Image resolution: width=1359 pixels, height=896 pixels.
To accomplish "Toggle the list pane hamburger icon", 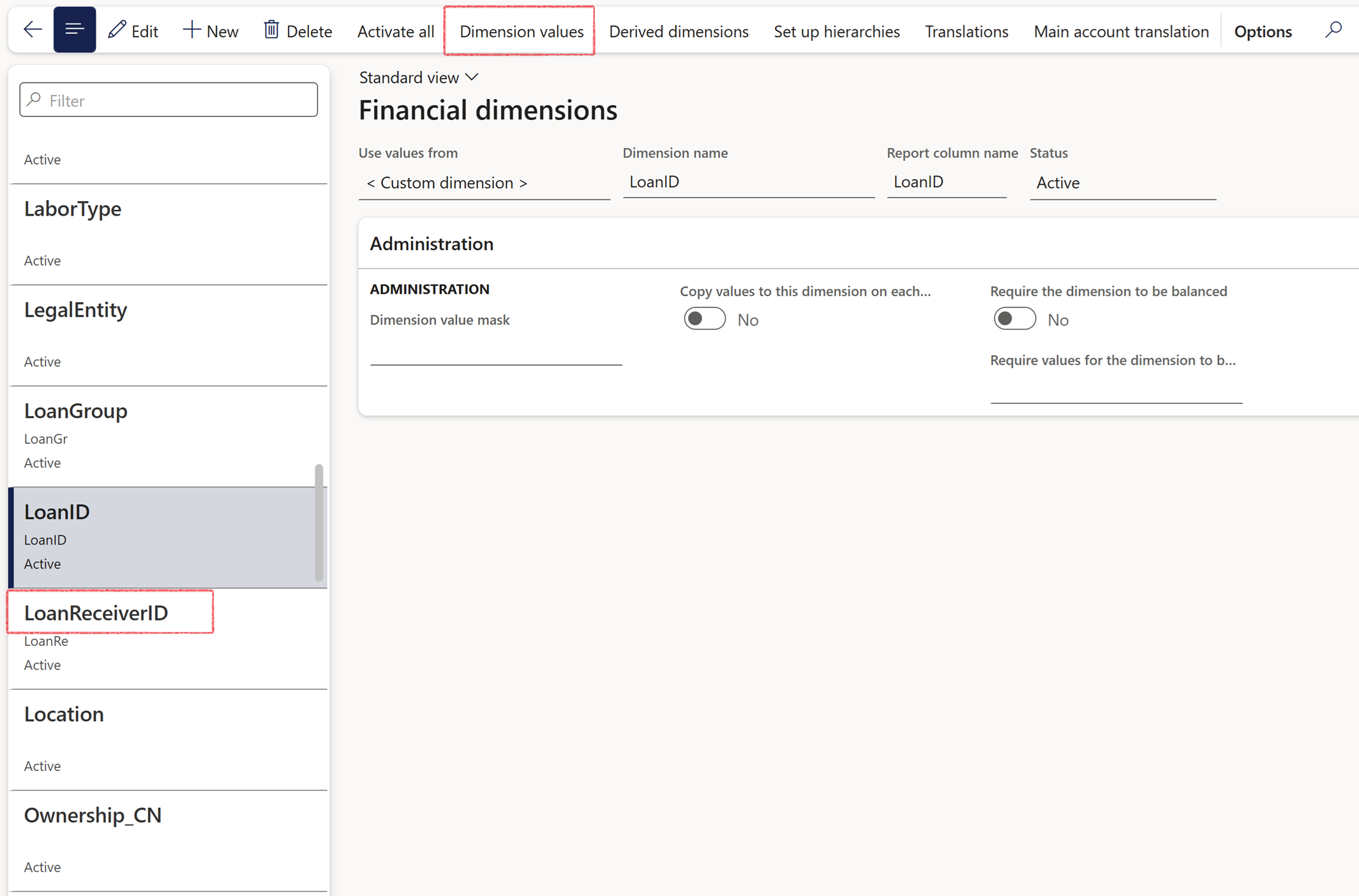I will tap(74, 30).
